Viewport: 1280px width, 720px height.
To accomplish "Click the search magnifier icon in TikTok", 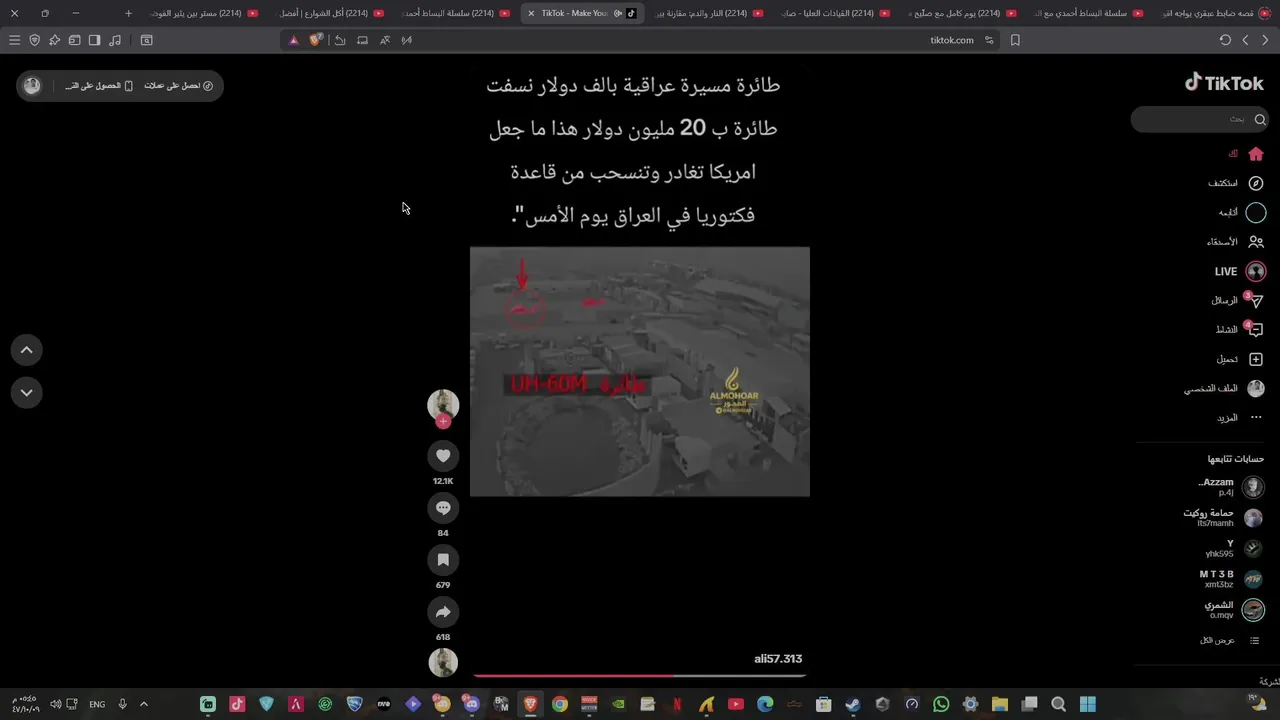I will pyautogui.click(x=1260, y=119).
